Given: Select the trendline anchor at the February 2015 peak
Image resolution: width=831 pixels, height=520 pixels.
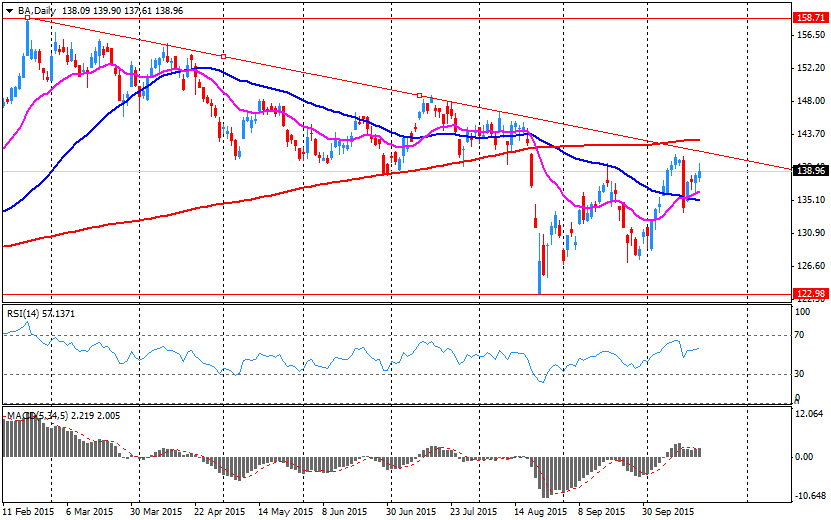Looking at the screenshot, I should pos(28,17).
